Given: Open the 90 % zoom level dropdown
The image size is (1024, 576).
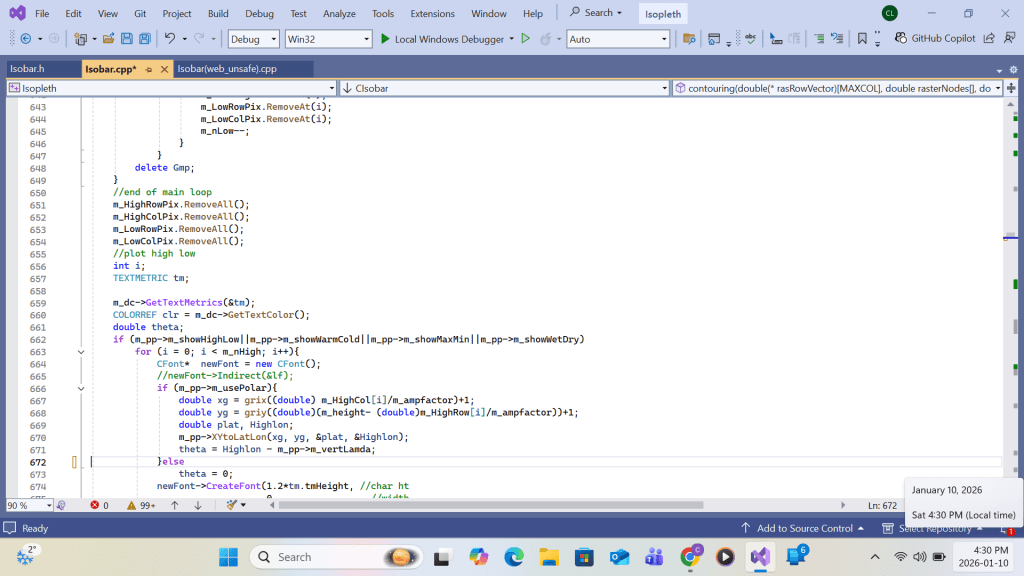Looking at the screenshot, I should click(49, 506).
